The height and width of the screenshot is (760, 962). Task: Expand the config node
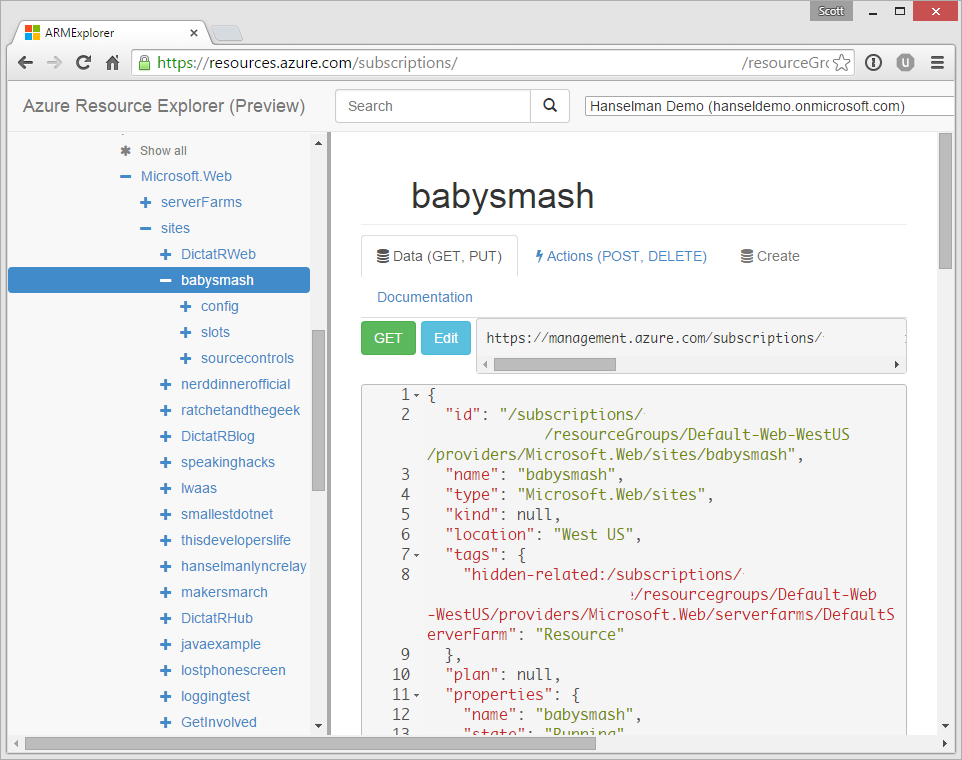click(186, 306)
